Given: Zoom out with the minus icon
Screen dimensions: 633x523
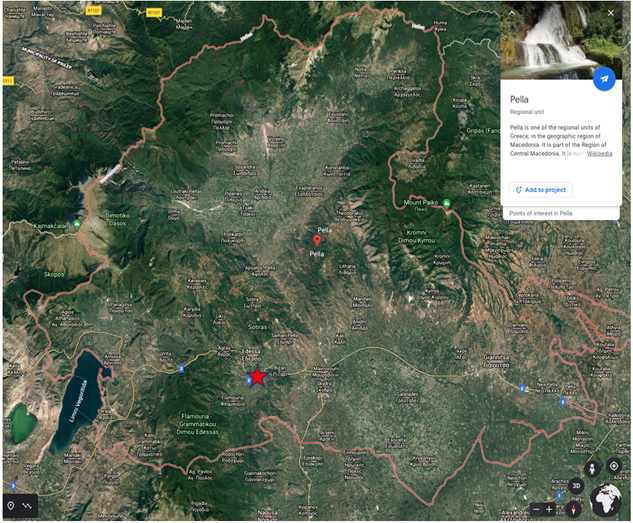Looking at the screenshot, I should pos(536,509).
